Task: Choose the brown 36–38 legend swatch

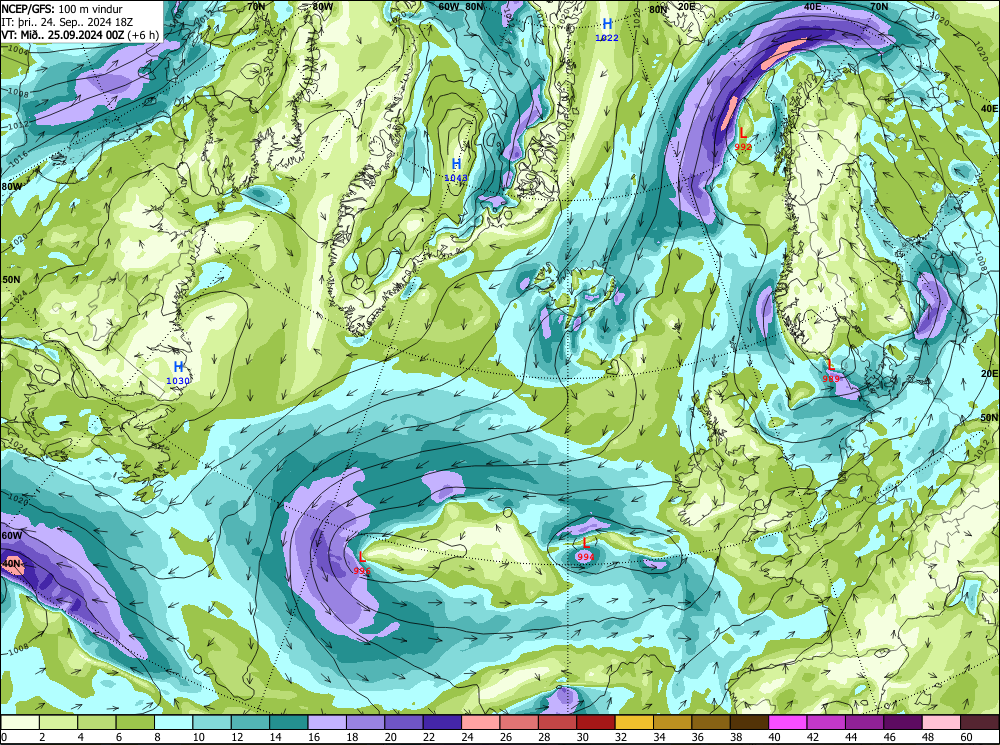Action: coord(711,722)
